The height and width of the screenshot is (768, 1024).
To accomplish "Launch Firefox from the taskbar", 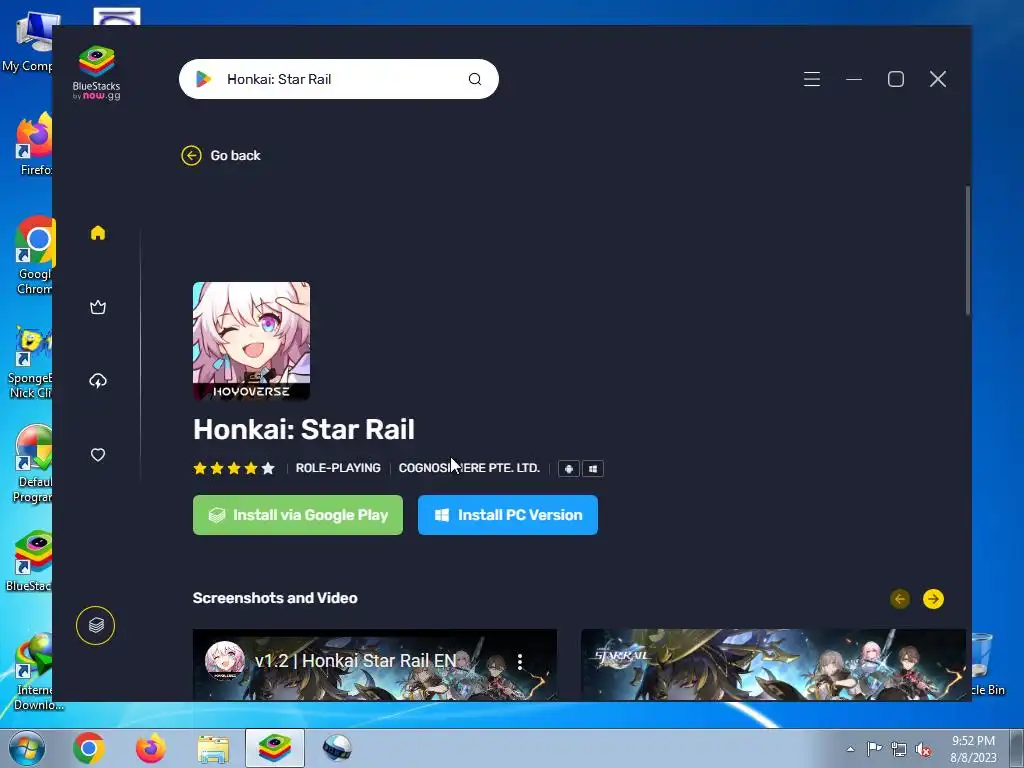I will click(151, 748).
